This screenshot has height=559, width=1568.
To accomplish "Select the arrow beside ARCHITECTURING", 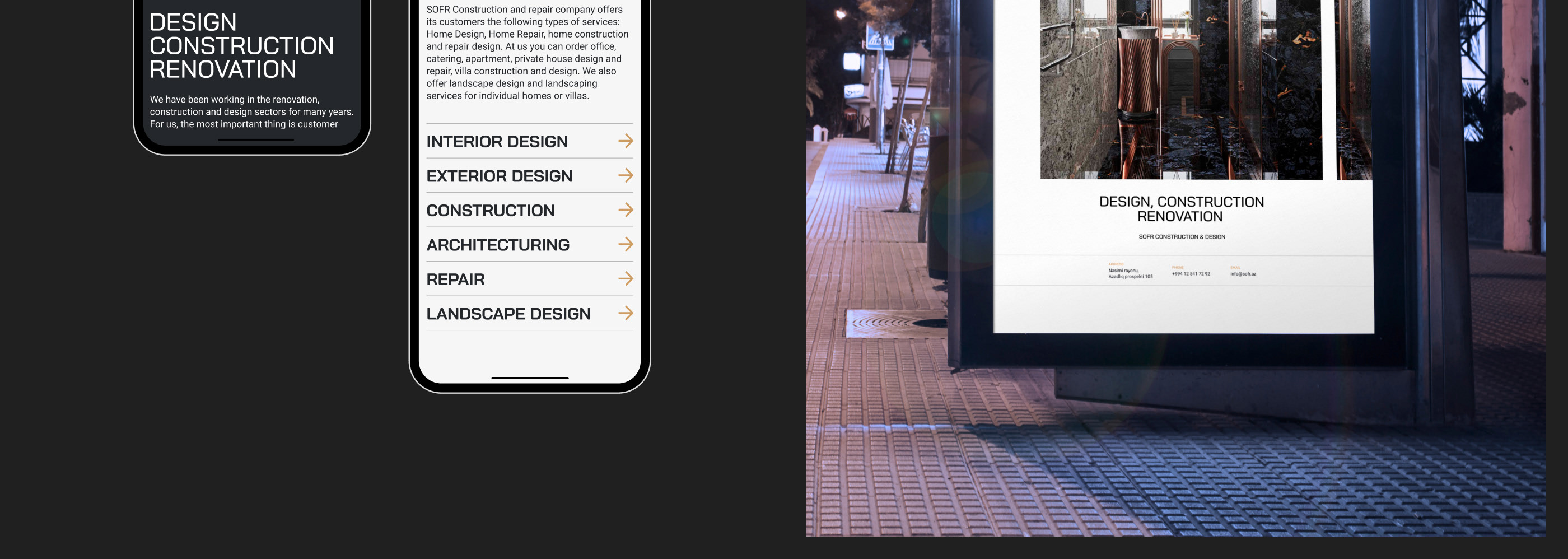I will click(x=625, y=245).
